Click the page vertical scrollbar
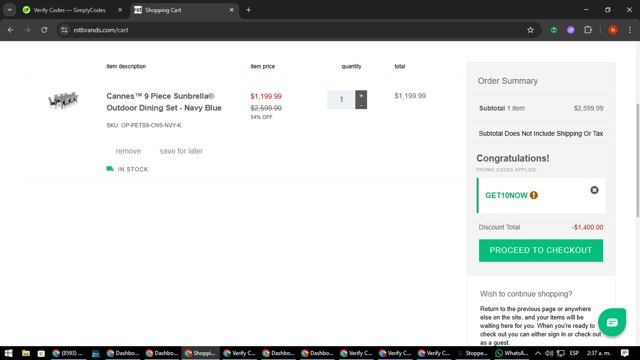 click(x=637, y=160)
